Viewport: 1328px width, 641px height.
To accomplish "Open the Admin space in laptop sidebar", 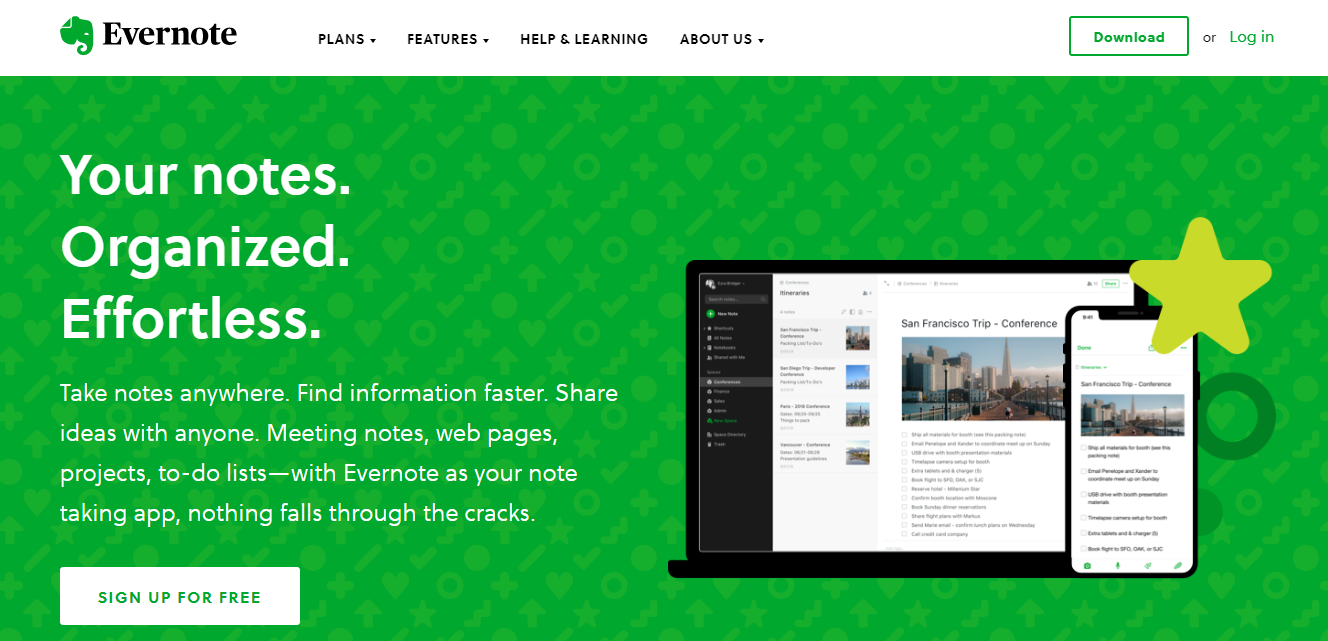I will [717, 411].
